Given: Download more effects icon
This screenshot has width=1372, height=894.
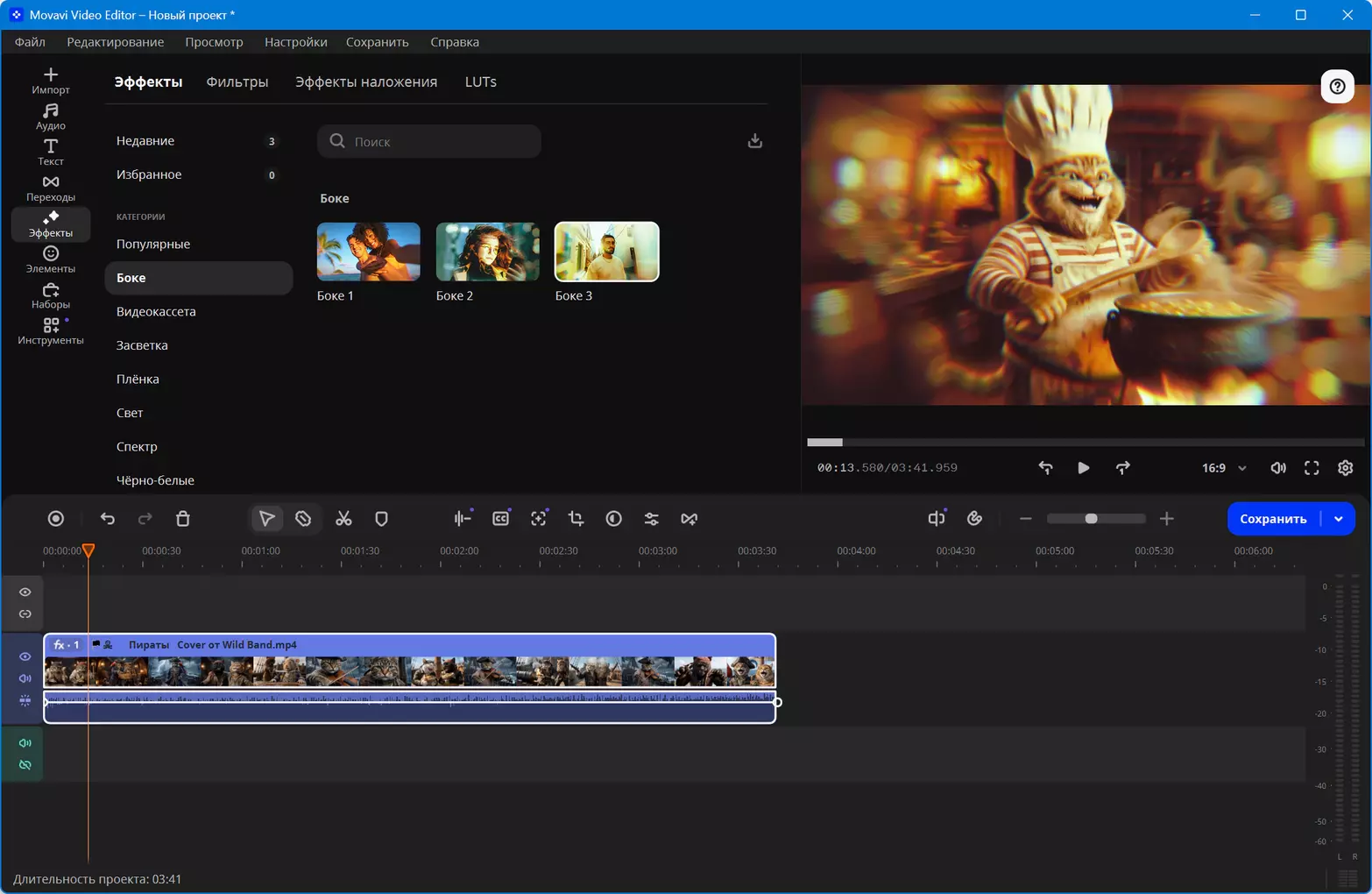Looking at the screenshot, I should 754,141.
